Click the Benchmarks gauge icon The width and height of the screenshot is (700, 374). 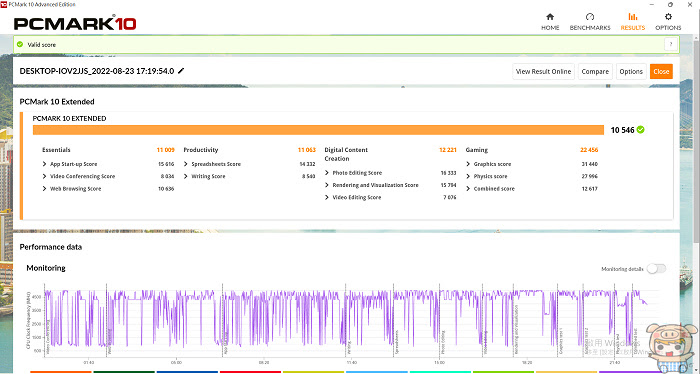click(590, 17)
